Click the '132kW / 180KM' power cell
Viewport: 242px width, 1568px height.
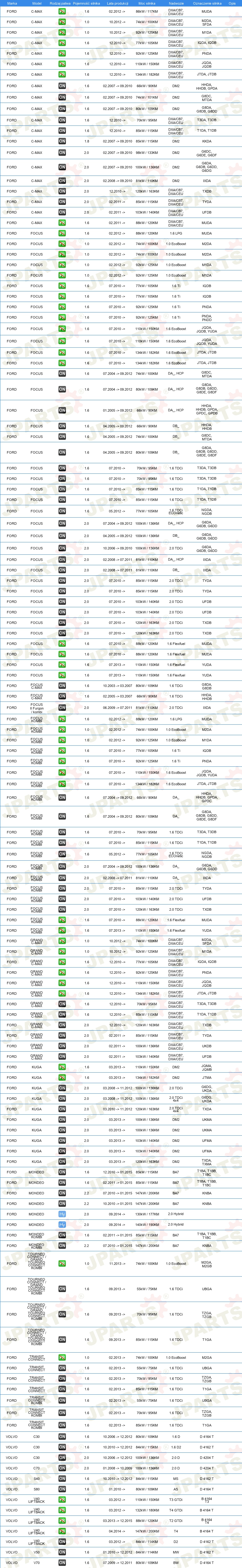click(x=146, y=1510)
